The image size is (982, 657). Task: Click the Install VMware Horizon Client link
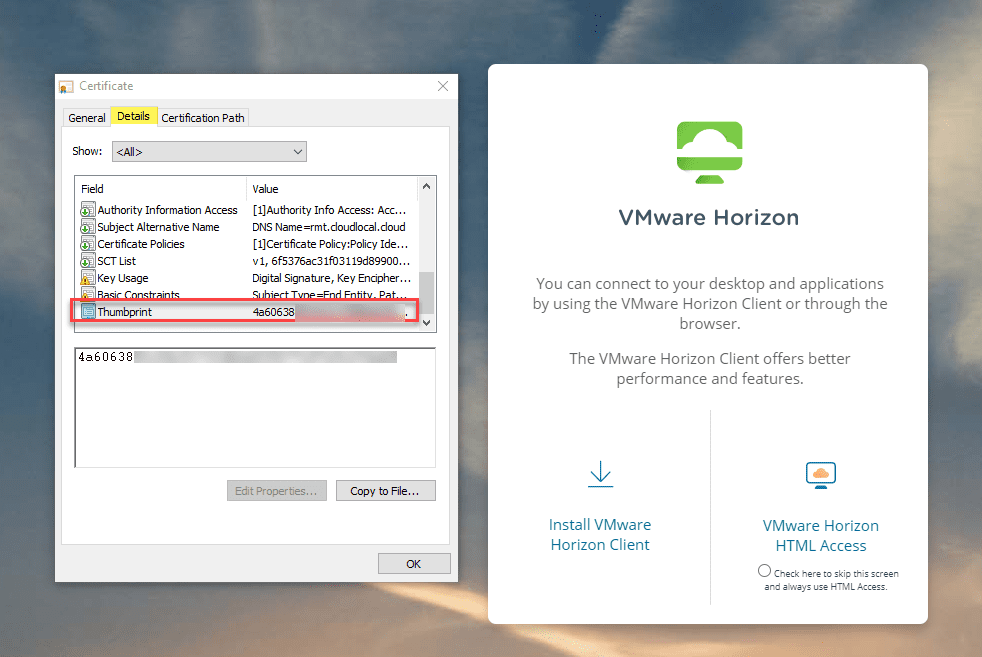click(x=600, y=534)
